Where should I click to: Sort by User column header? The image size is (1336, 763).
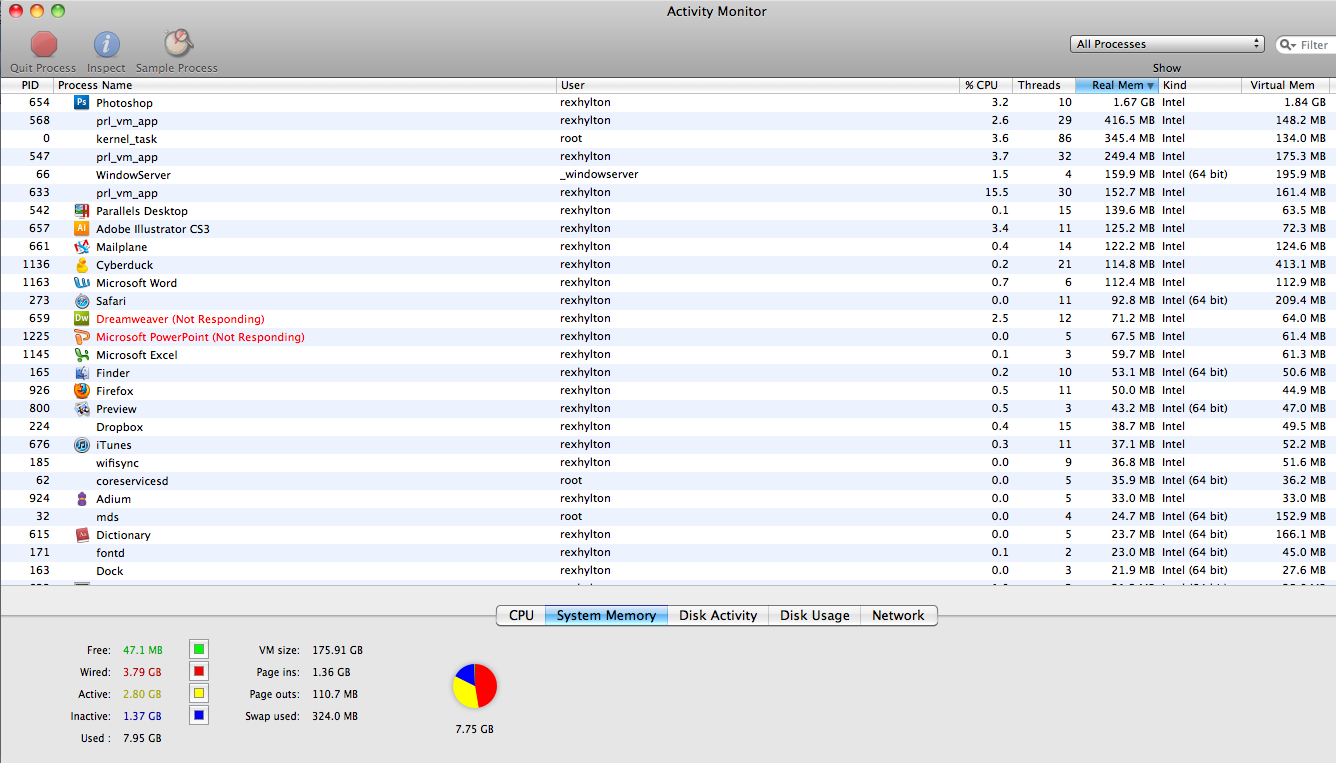758,85
